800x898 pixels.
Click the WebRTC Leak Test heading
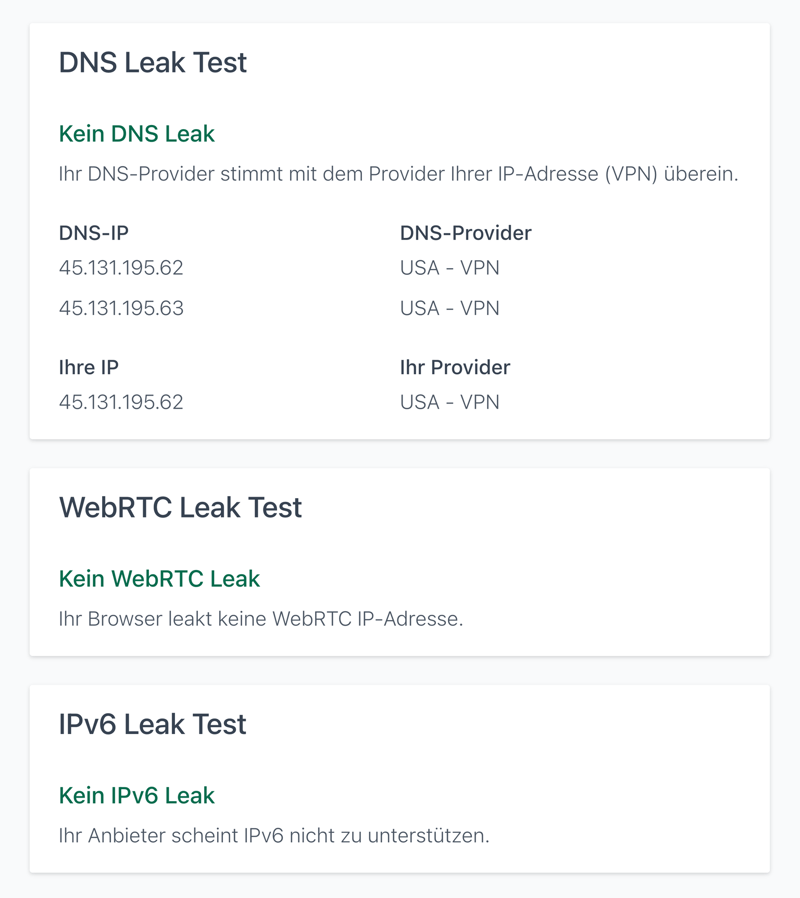tap(180, 507)
